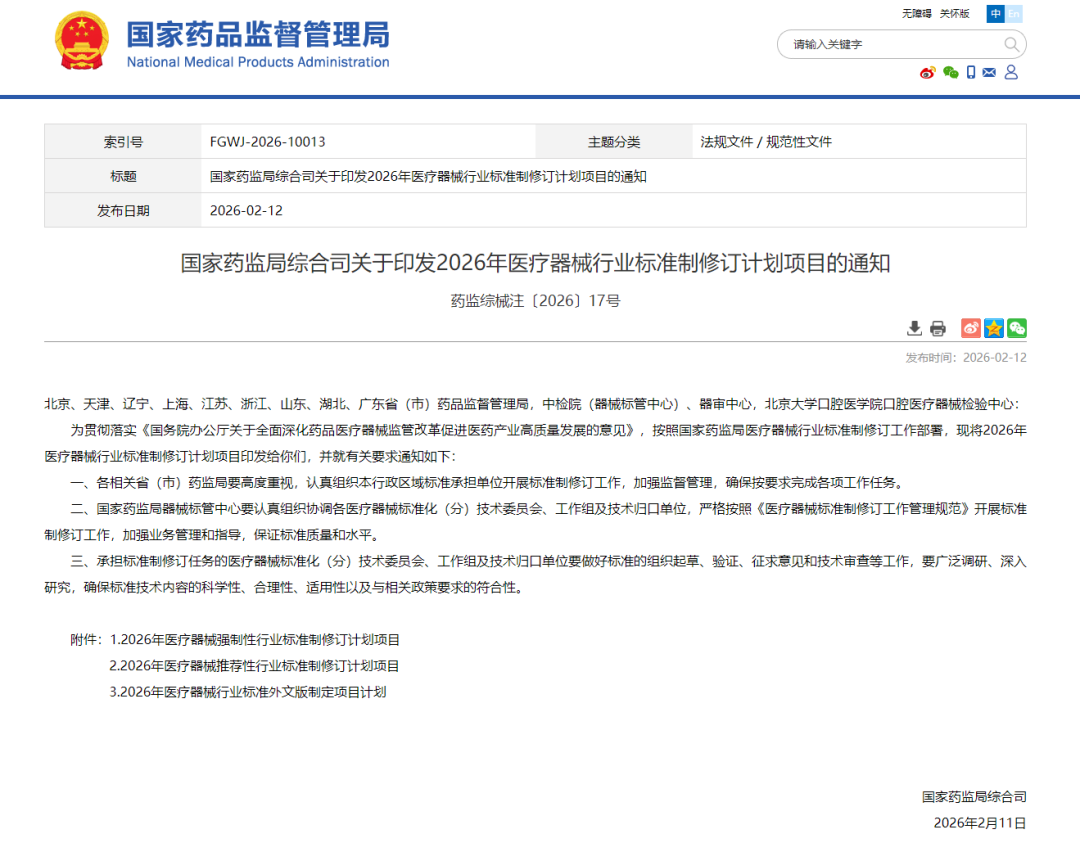Click National Medical Products Administration text
The image size is (1080, 852).
(x=258, y=62)
